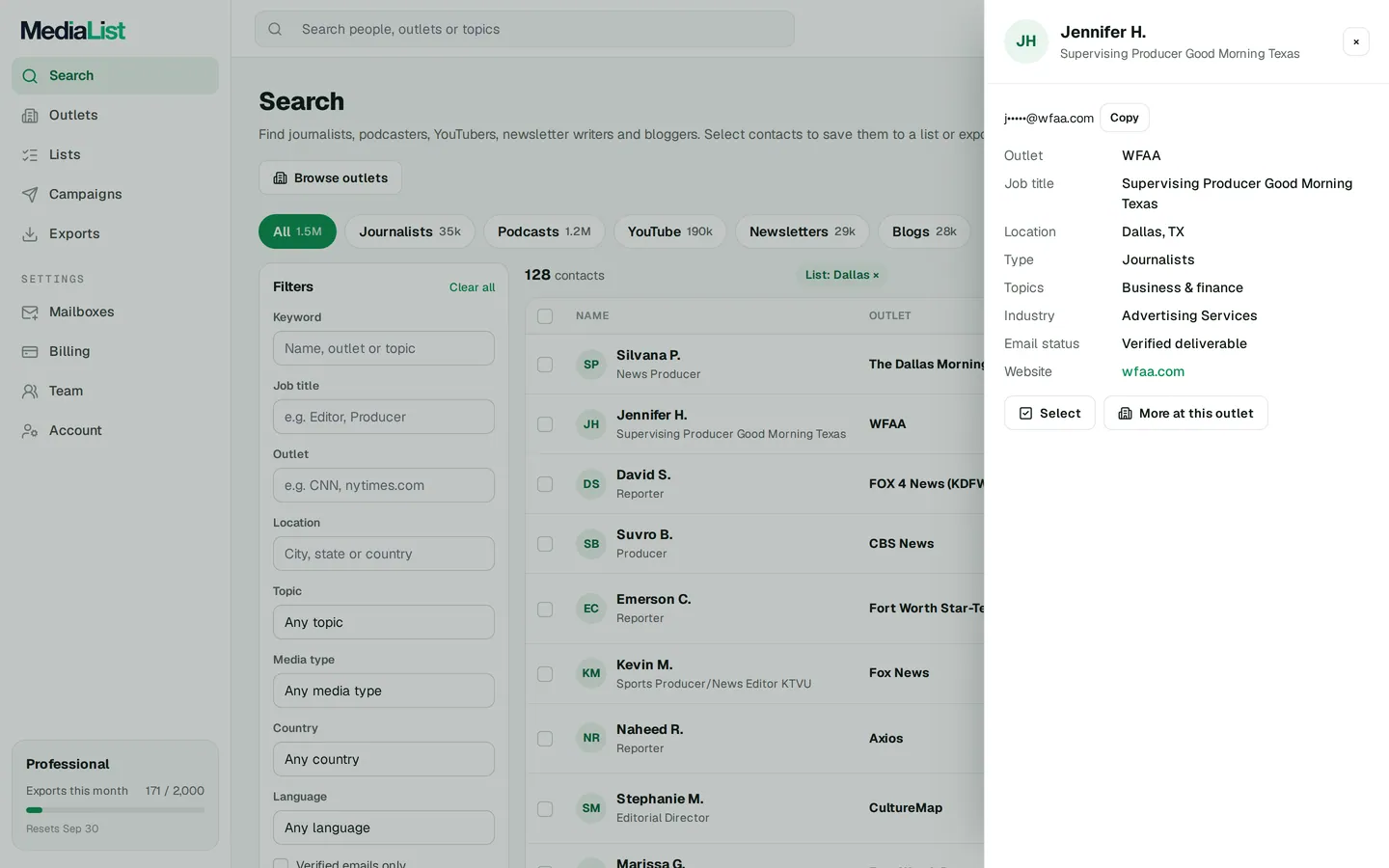Click the NR avatar for Naheed R.
1389x868 pixels.
pyautogui.click(x=591, y=738)
